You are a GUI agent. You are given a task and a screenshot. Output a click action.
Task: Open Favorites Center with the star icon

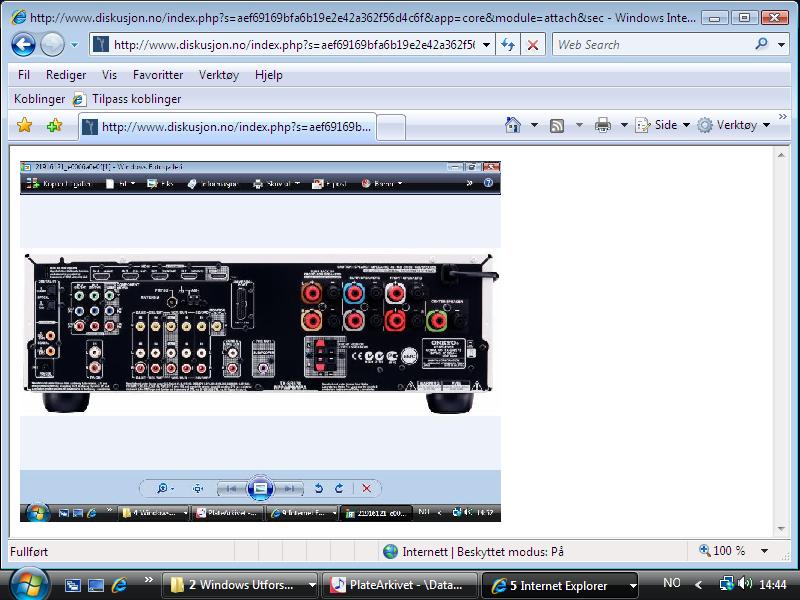coord(24,125)
